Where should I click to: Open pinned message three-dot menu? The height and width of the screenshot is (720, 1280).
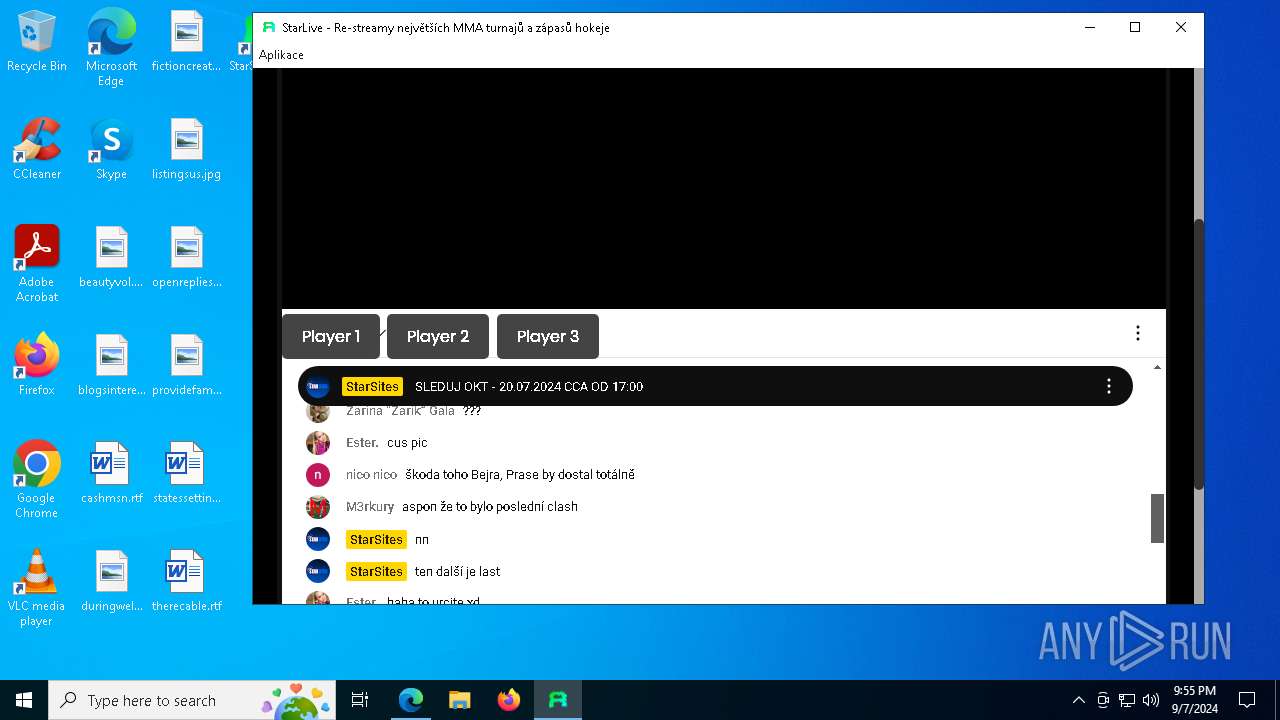[x=1108, y=386]
